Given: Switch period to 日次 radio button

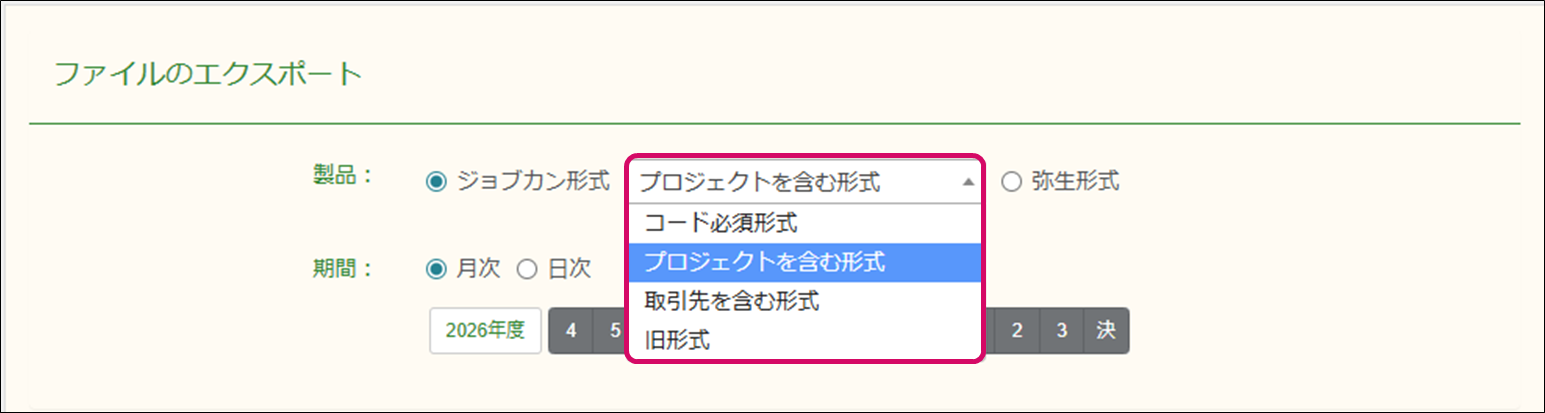Looking at the screenshot, I should [526, 269].
